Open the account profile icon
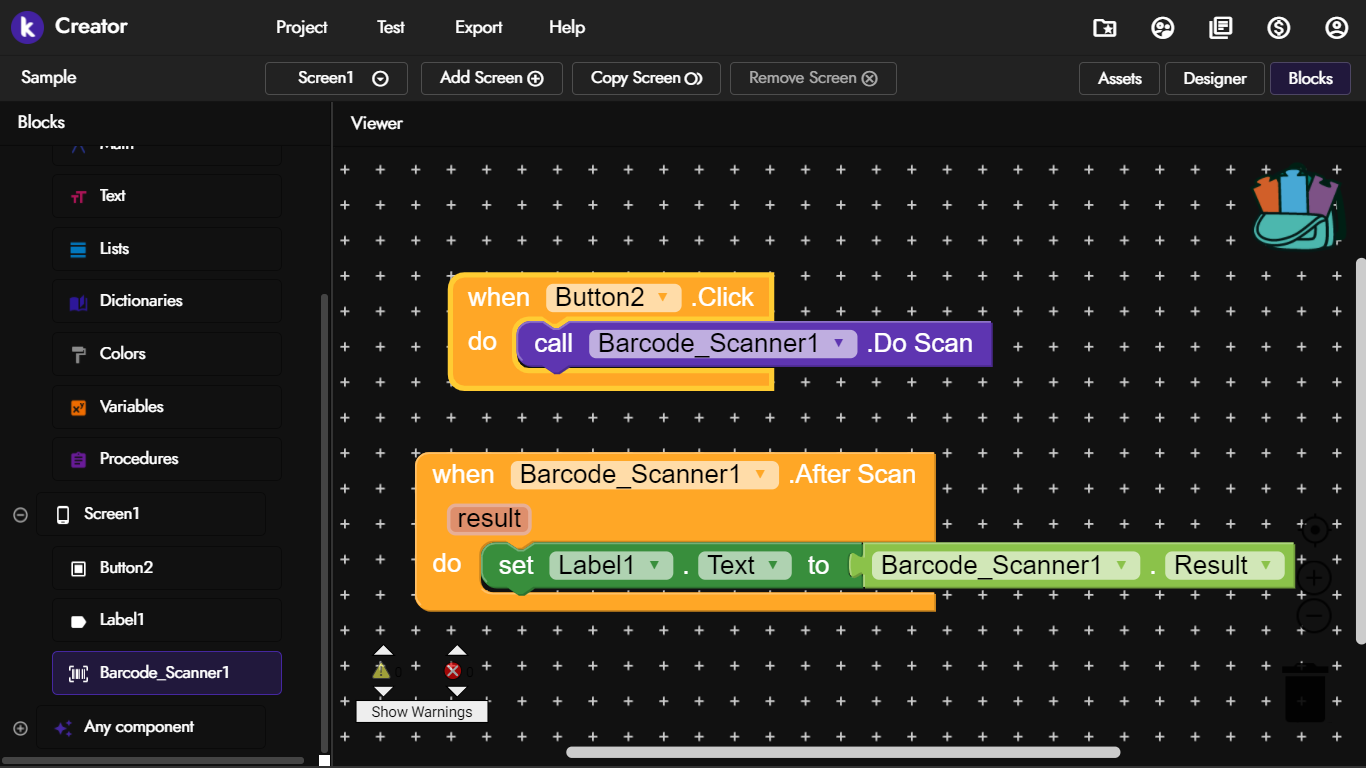1366x768 pixels. [x=1336, y=28]
